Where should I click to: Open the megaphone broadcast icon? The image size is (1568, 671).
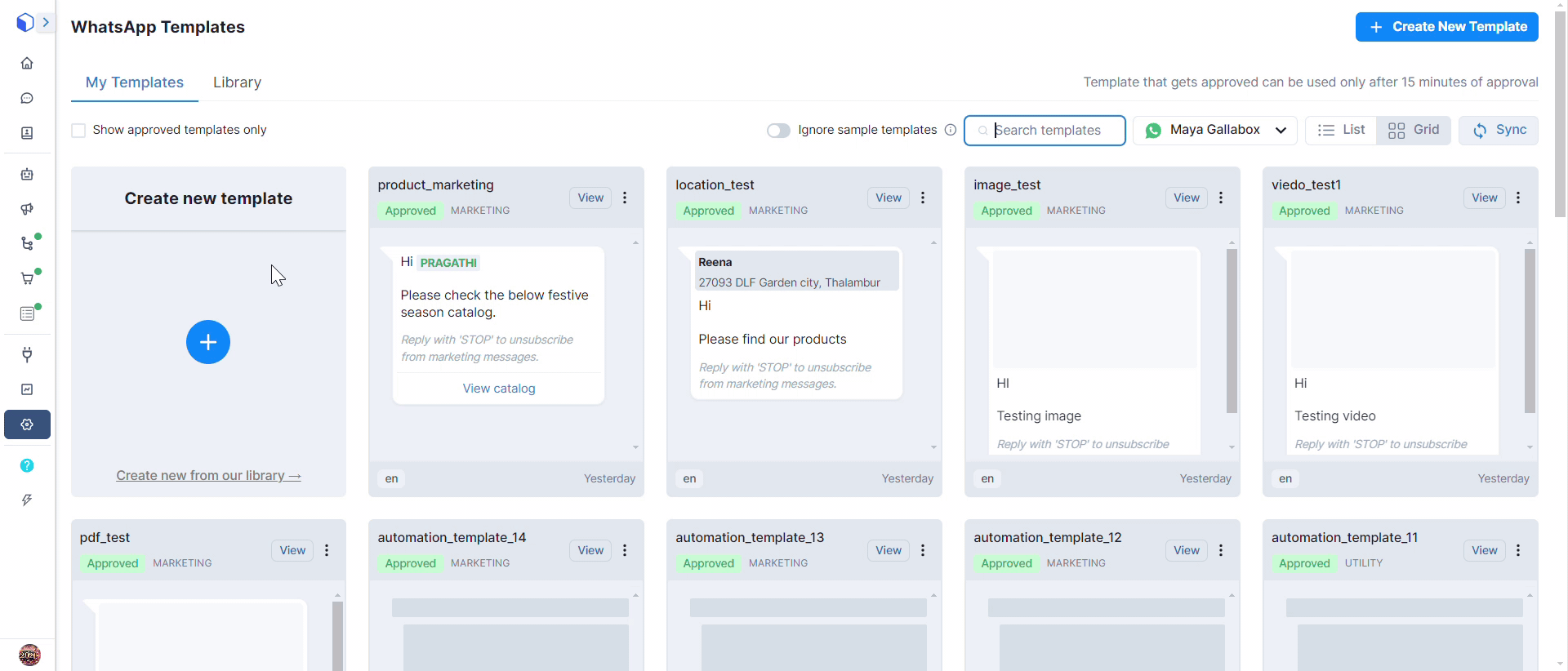click(x=27, y=209)
